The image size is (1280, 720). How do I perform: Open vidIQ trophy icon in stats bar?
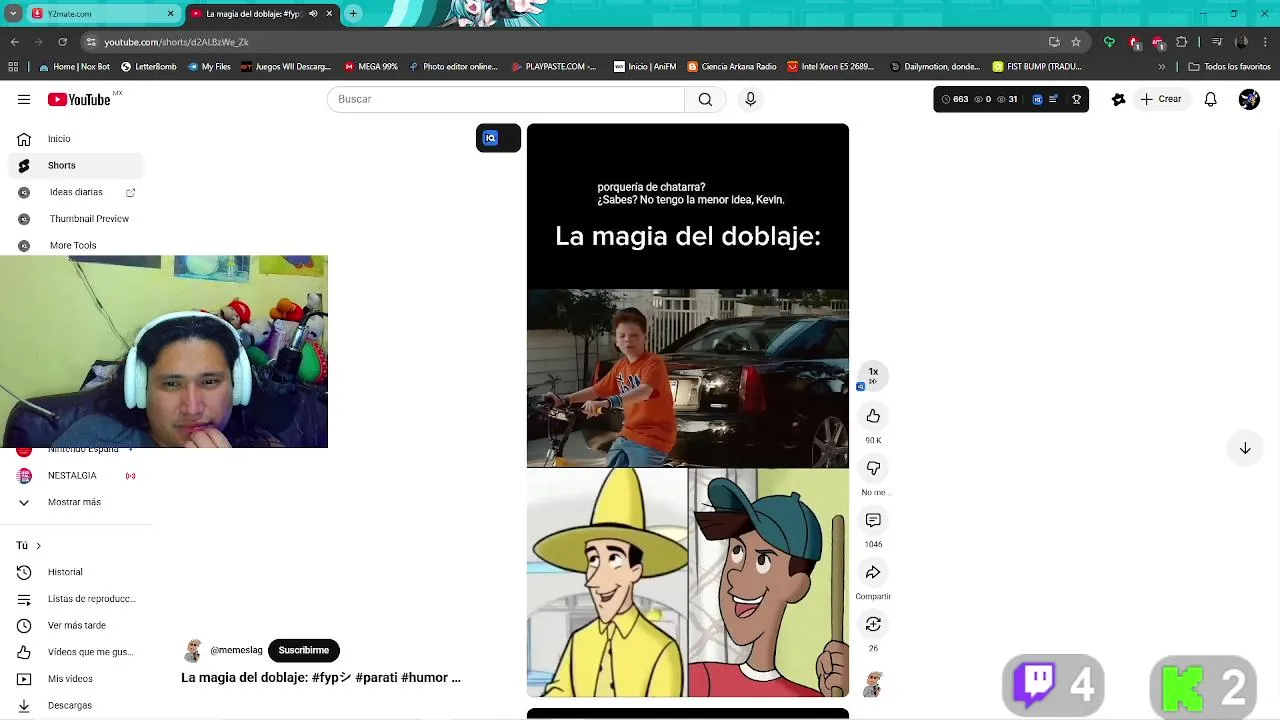coord(1076,99)
